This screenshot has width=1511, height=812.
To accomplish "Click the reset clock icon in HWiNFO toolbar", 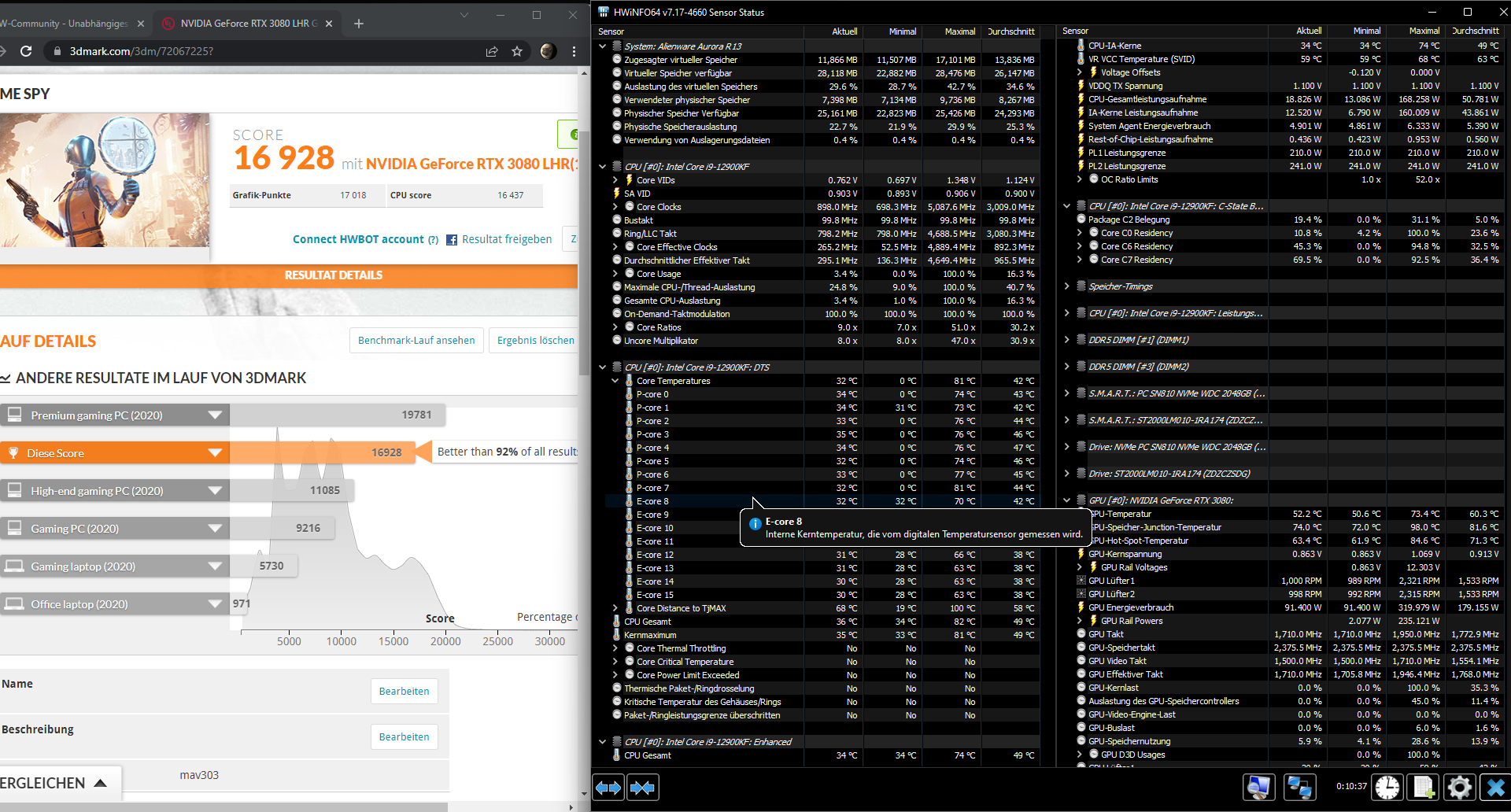I will (x=1387, y=787).
